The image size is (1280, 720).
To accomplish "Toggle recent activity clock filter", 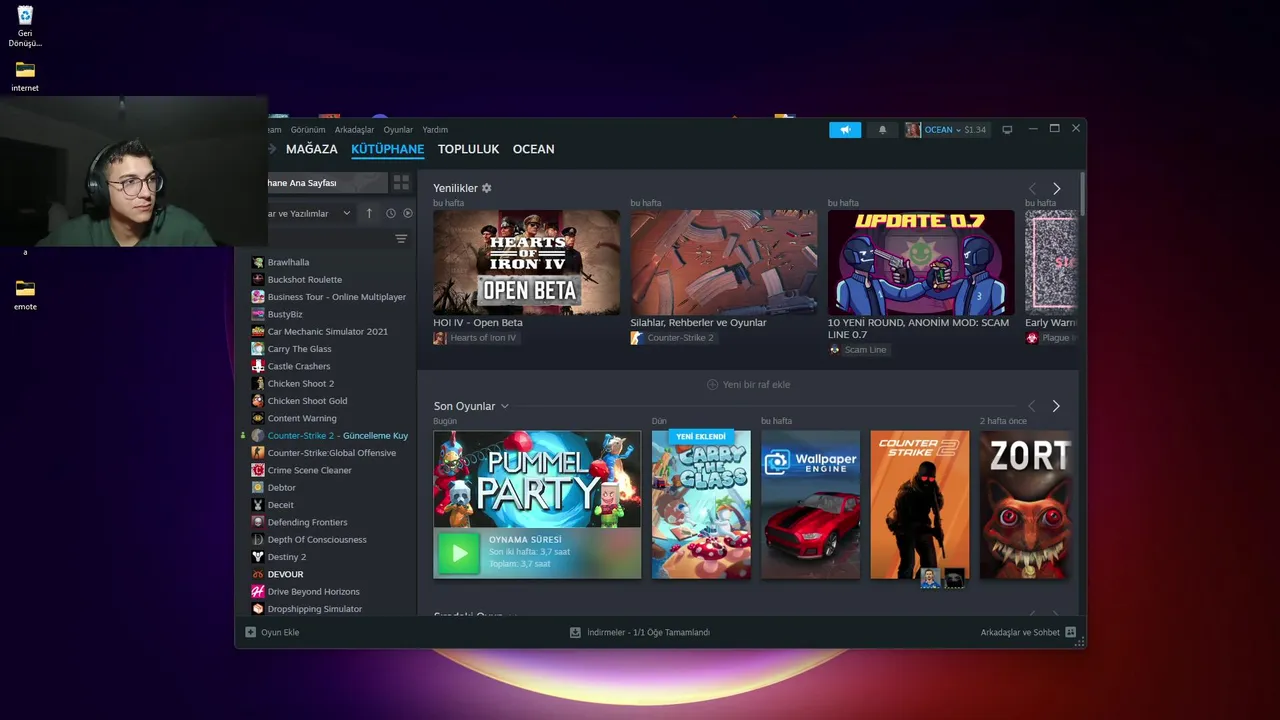I will pos(391,213).
